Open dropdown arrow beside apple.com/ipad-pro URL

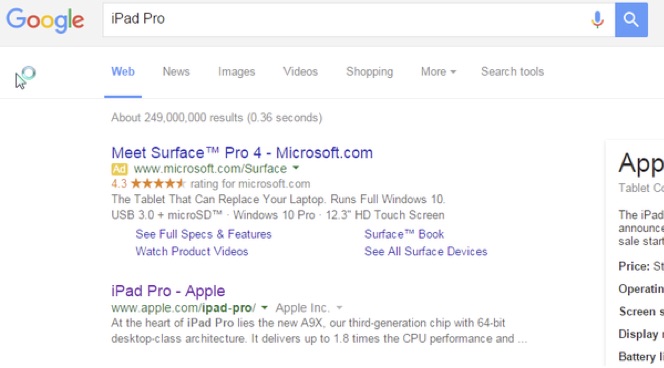(264, 307)
